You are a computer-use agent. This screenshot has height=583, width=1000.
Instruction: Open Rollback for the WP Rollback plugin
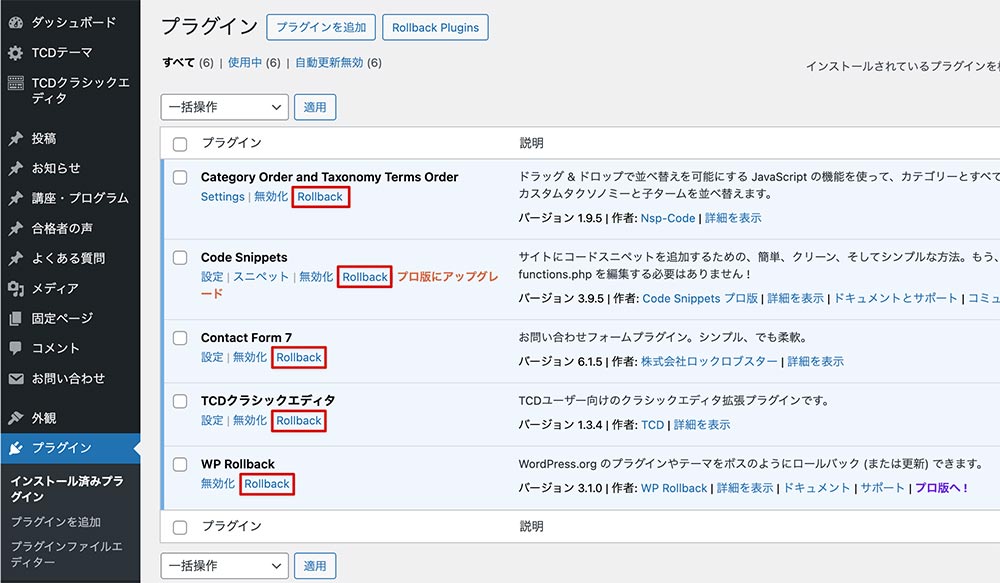(x=266, y=483)
